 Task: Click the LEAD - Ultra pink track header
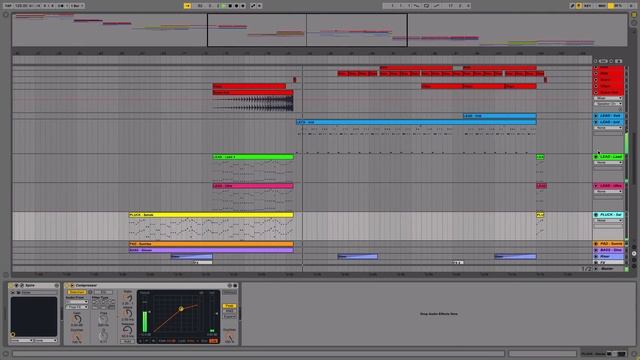tap(611, 186)
